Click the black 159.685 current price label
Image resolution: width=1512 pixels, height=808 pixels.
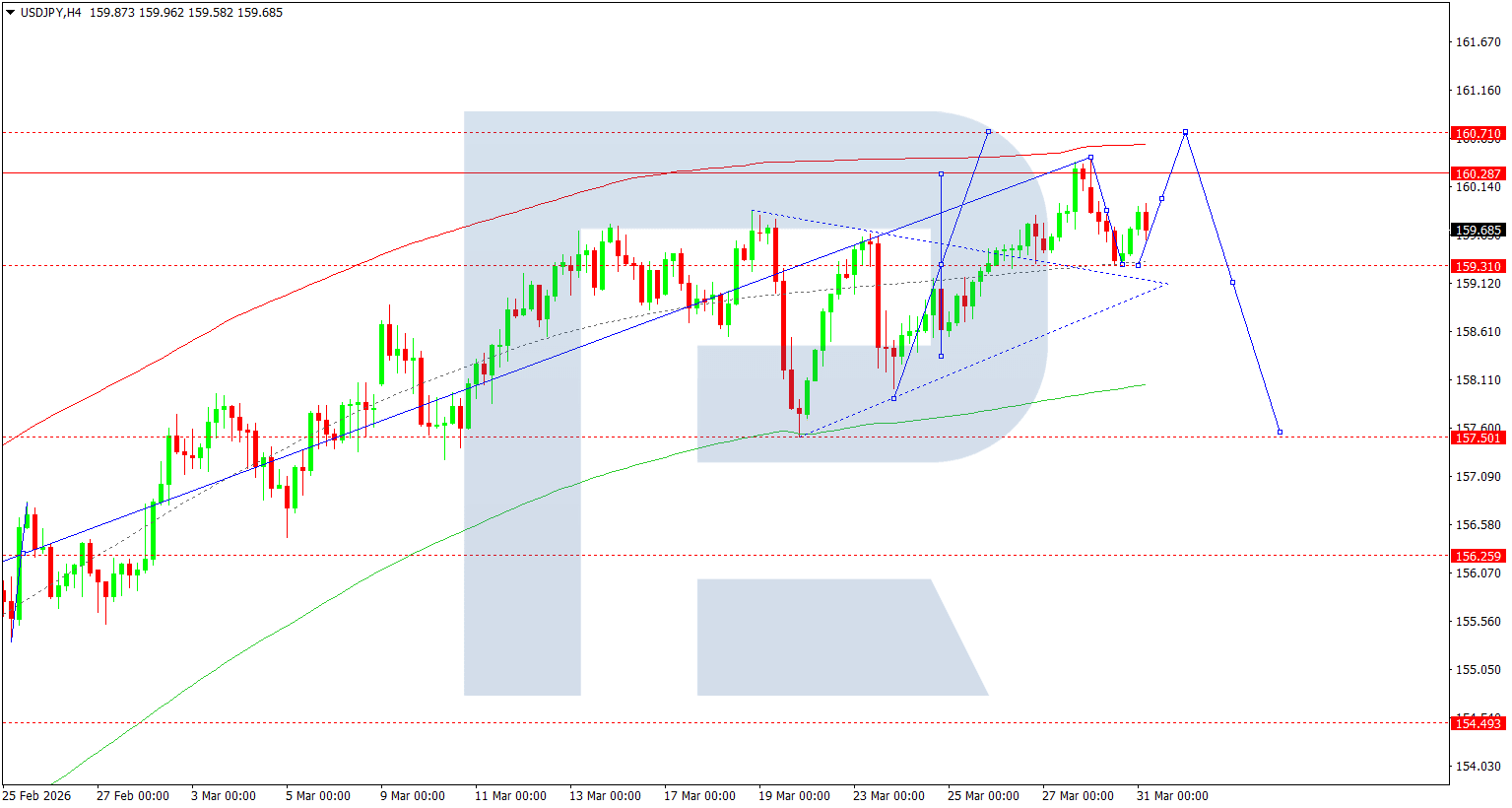click(x=1478, y=231)
